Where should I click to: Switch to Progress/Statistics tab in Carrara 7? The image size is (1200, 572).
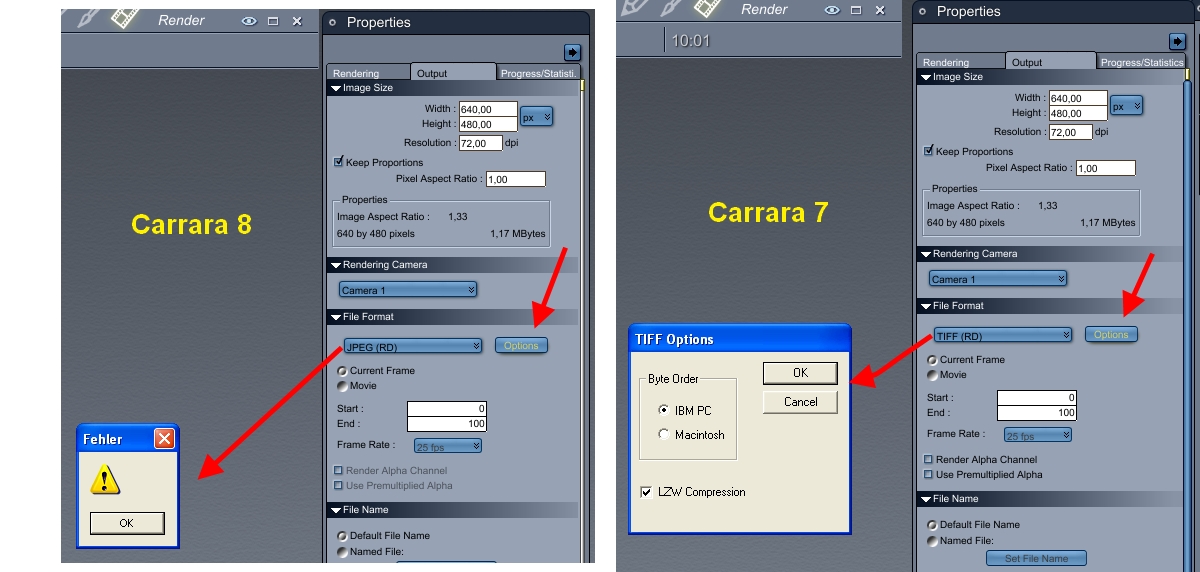click(x=1141, y=62)
